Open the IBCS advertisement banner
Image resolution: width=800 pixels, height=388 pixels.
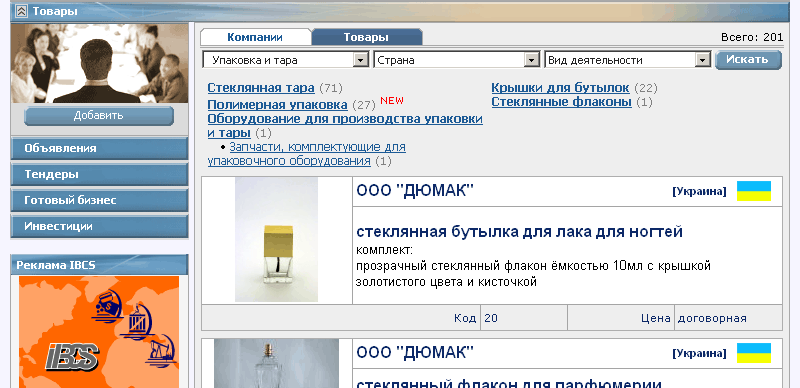(x=99, y=332)
